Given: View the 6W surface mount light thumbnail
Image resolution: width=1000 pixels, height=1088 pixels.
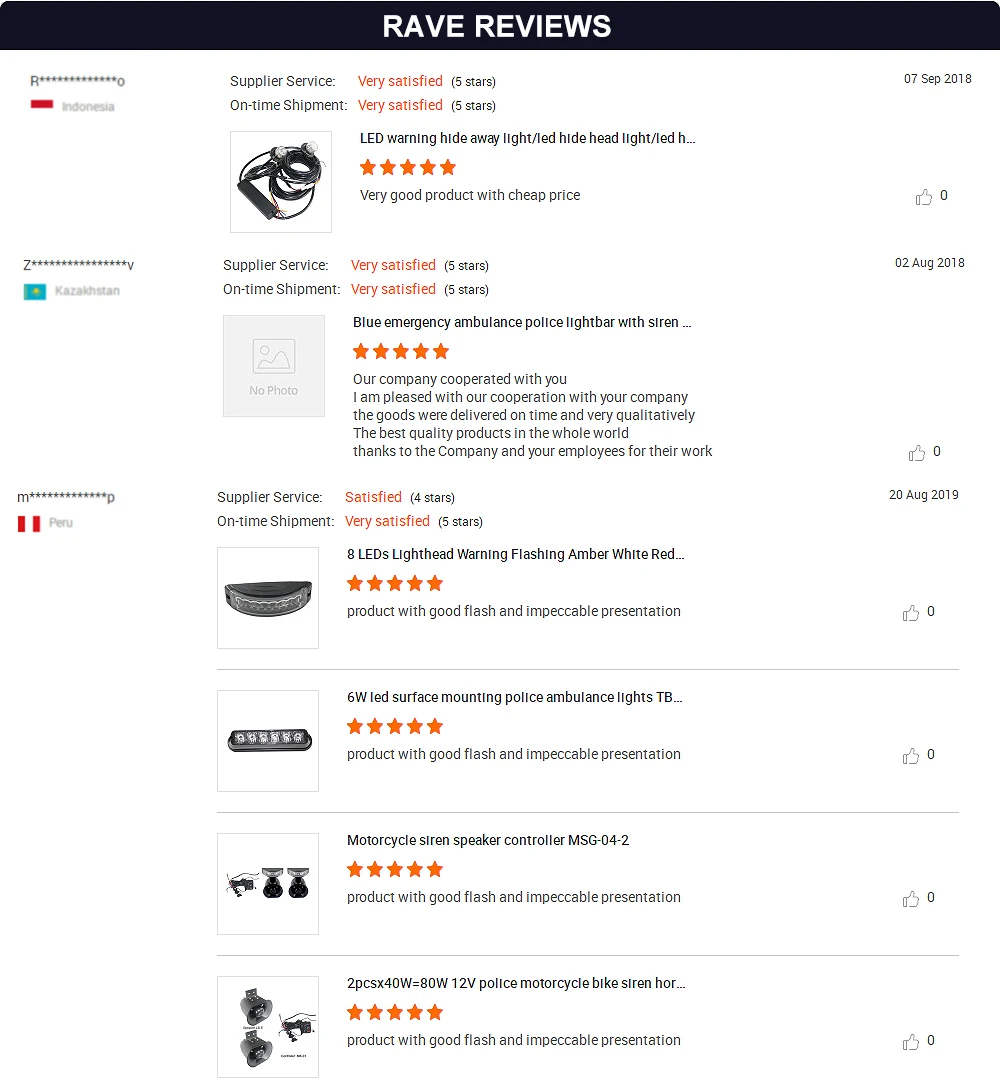Looking at the screenshot, I should (268, 741).
